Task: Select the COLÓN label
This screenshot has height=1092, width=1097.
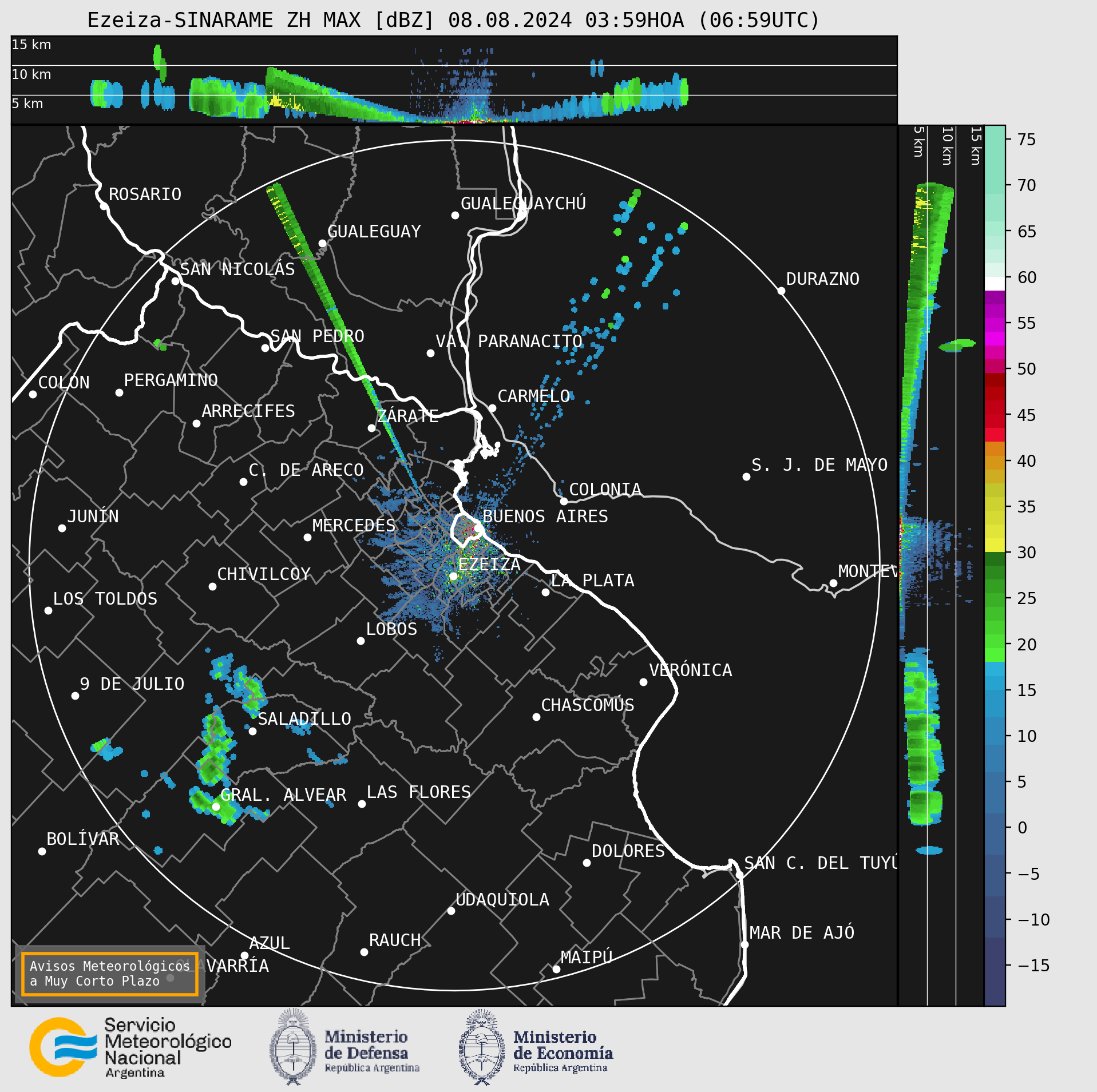Action: 64,383
